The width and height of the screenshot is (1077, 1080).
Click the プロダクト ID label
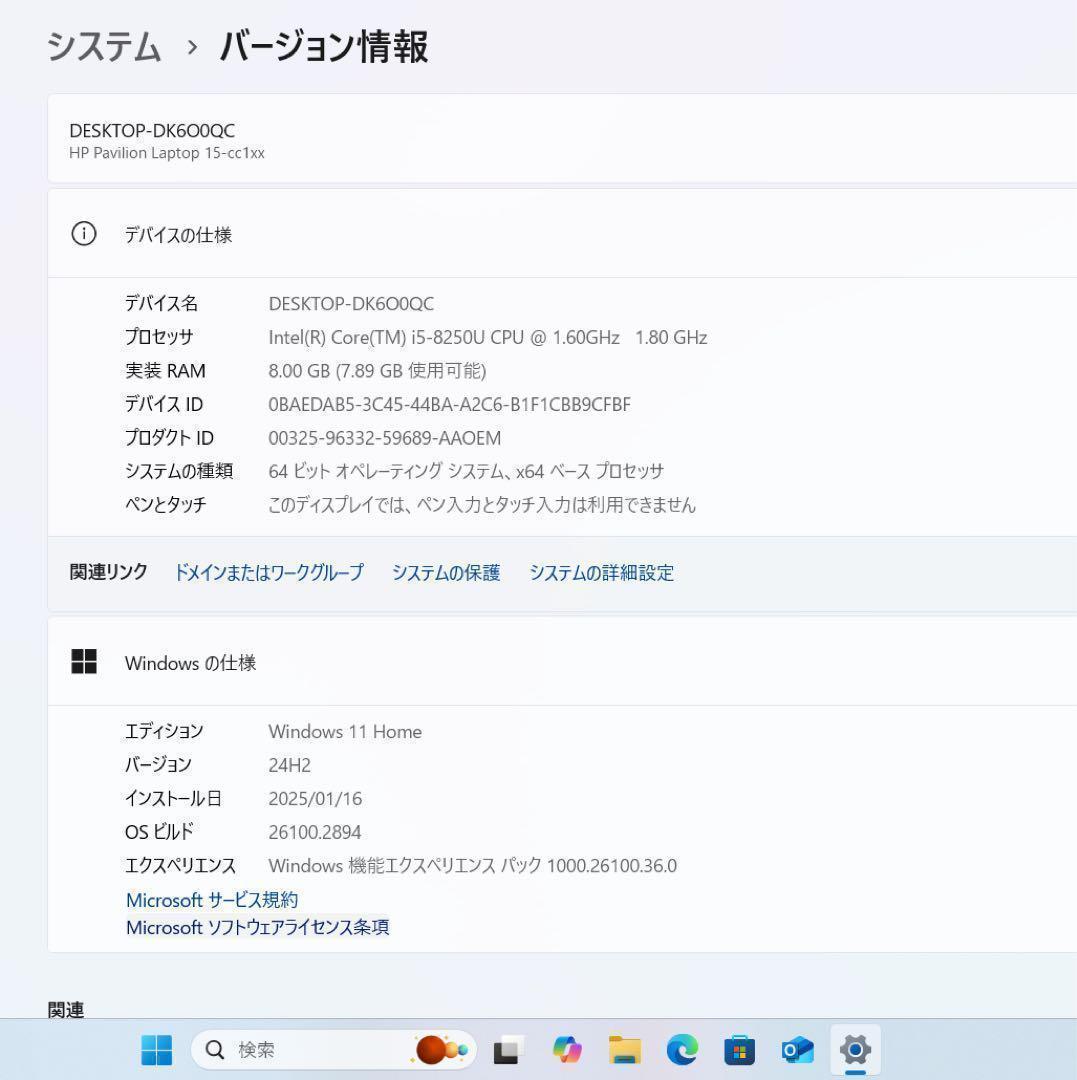[169, 438]
